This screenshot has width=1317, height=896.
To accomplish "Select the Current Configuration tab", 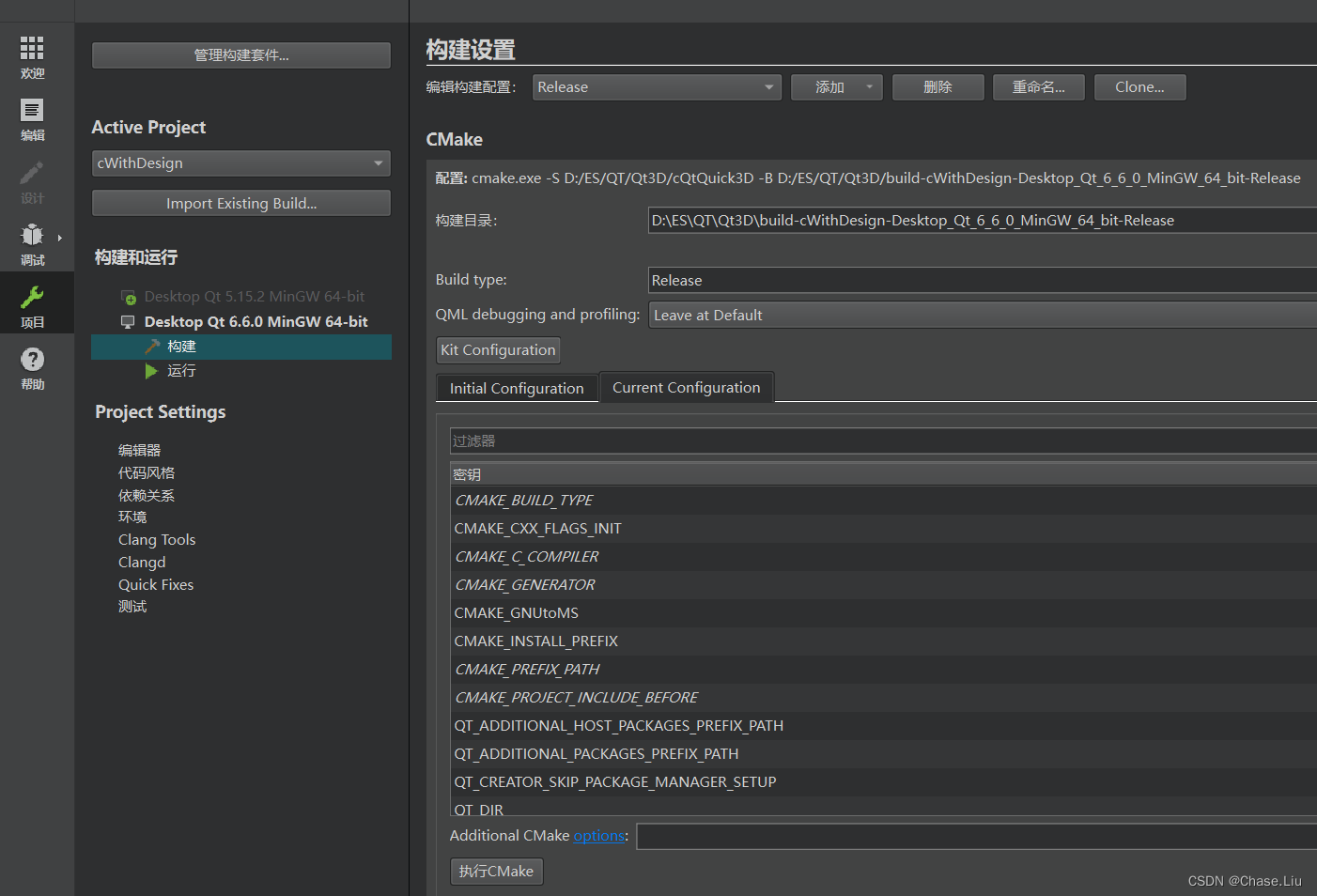I will (x=686, y=387).
